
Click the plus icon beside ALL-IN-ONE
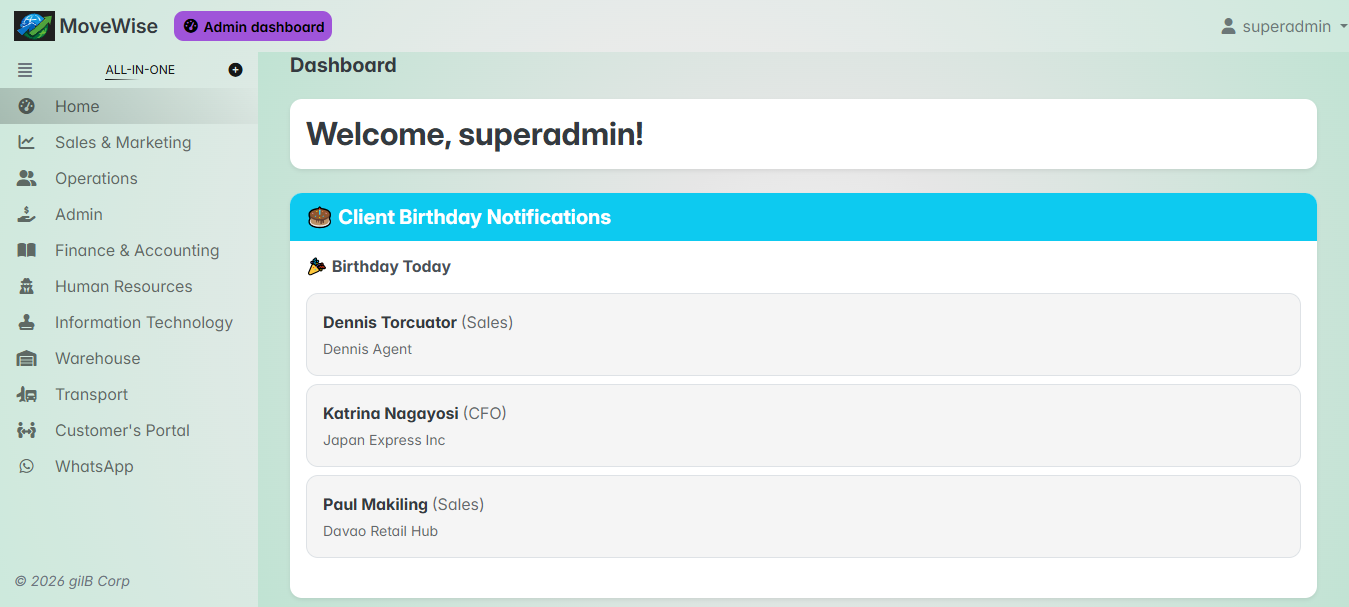point(235,70)
